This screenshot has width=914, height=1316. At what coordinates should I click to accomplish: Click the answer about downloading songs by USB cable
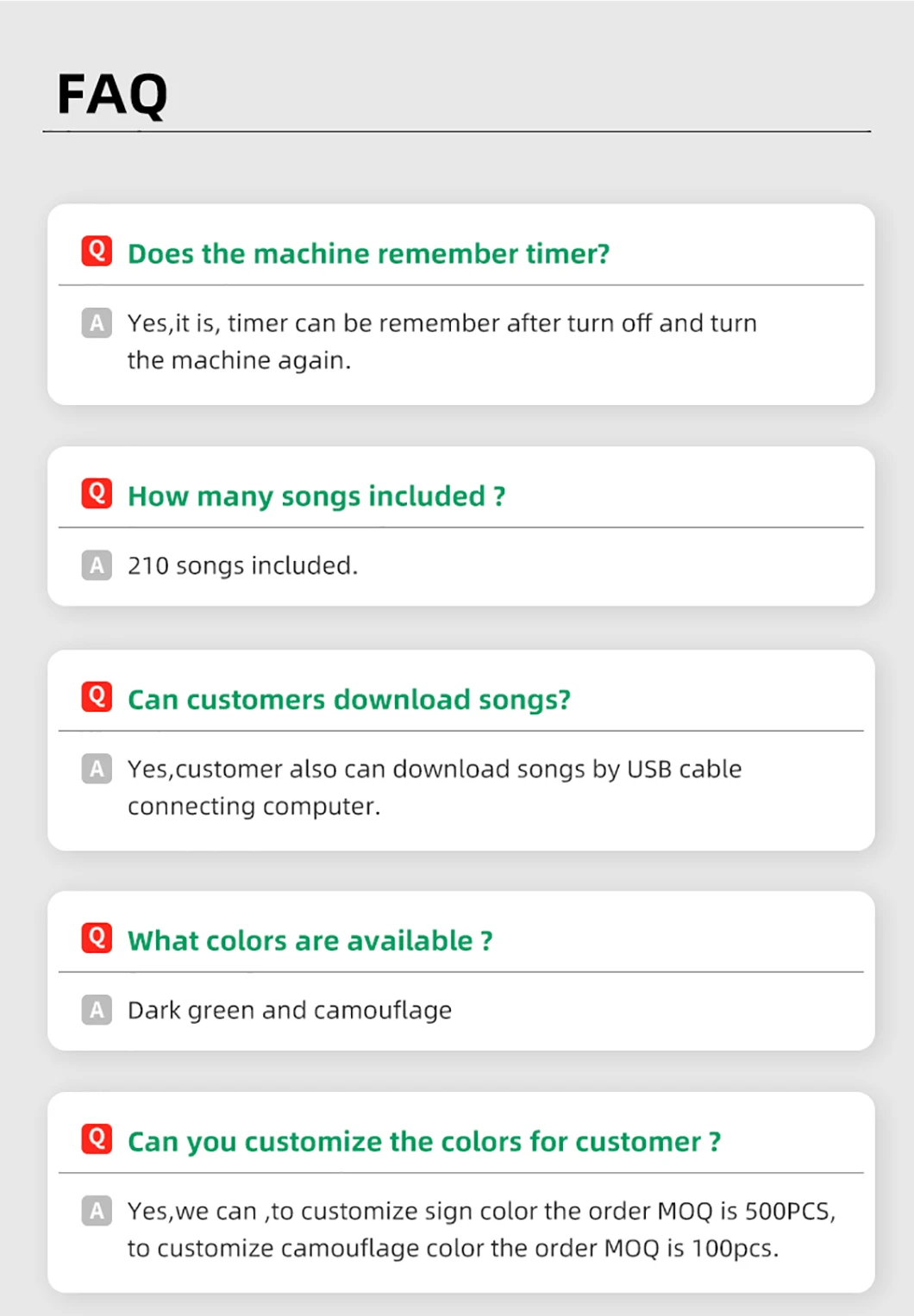click(435, 787)
